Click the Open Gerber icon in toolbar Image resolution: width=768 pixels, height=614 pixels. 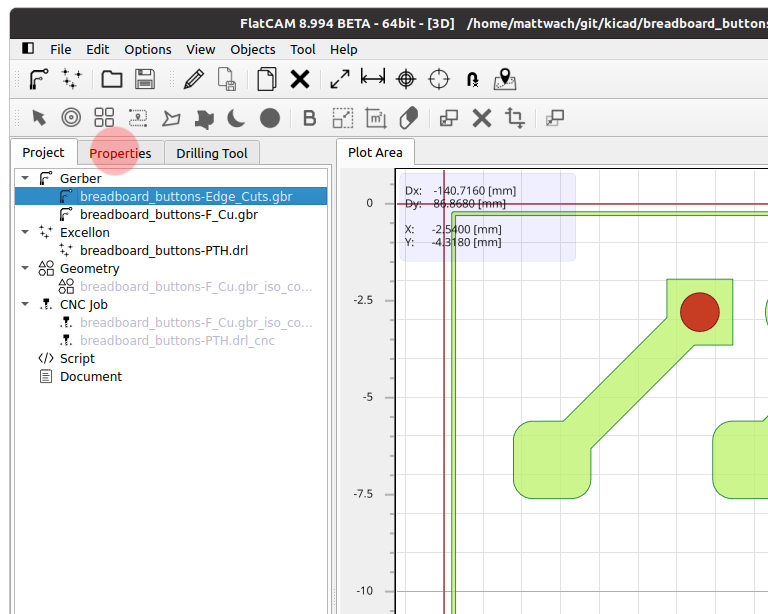pyautogui.click(x=39, y=79)
